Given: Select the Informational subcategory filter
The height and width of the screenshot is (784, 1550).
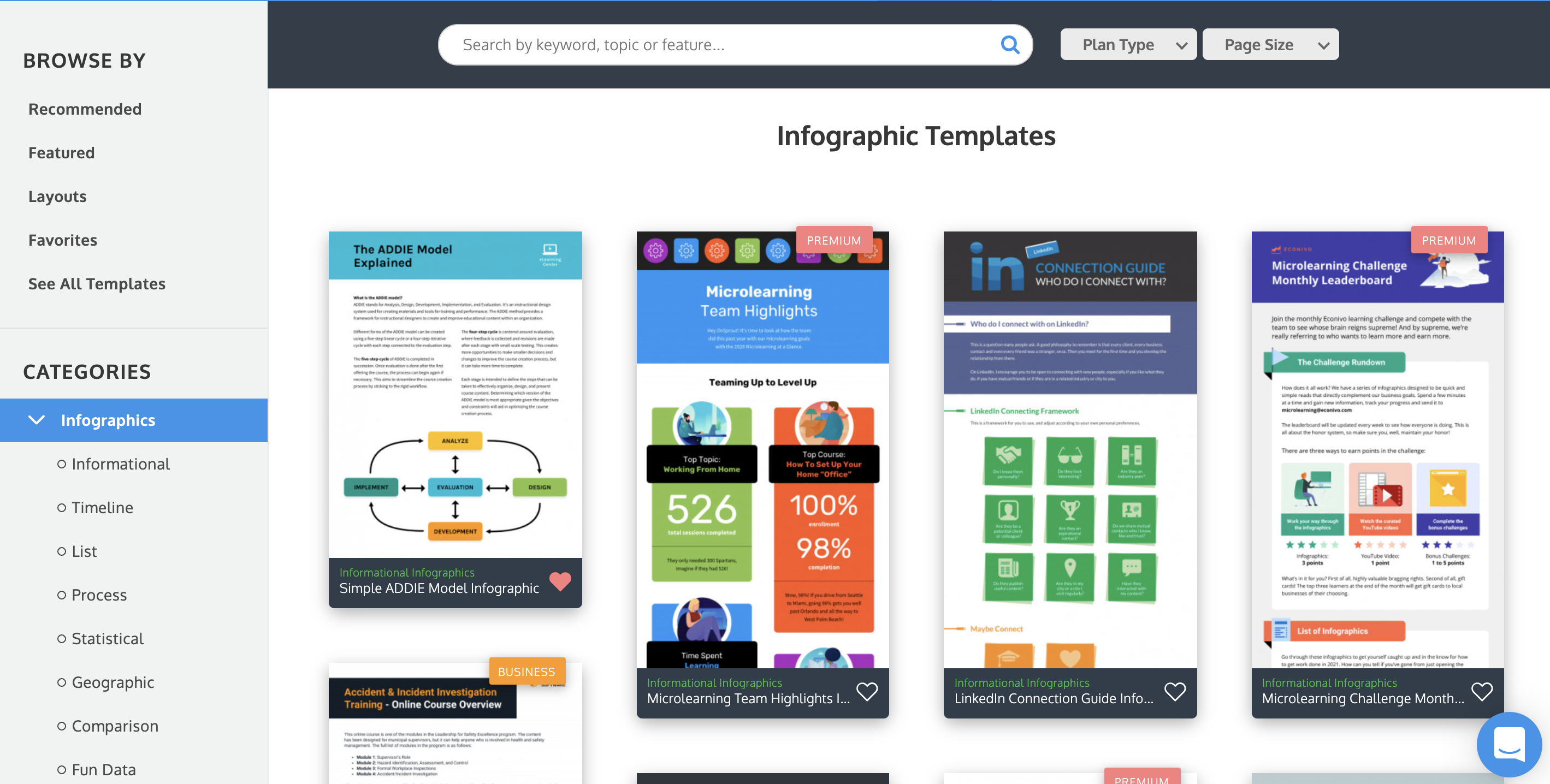Looking at the screenshot, I should pyautogui.click(x=120, y=463).
